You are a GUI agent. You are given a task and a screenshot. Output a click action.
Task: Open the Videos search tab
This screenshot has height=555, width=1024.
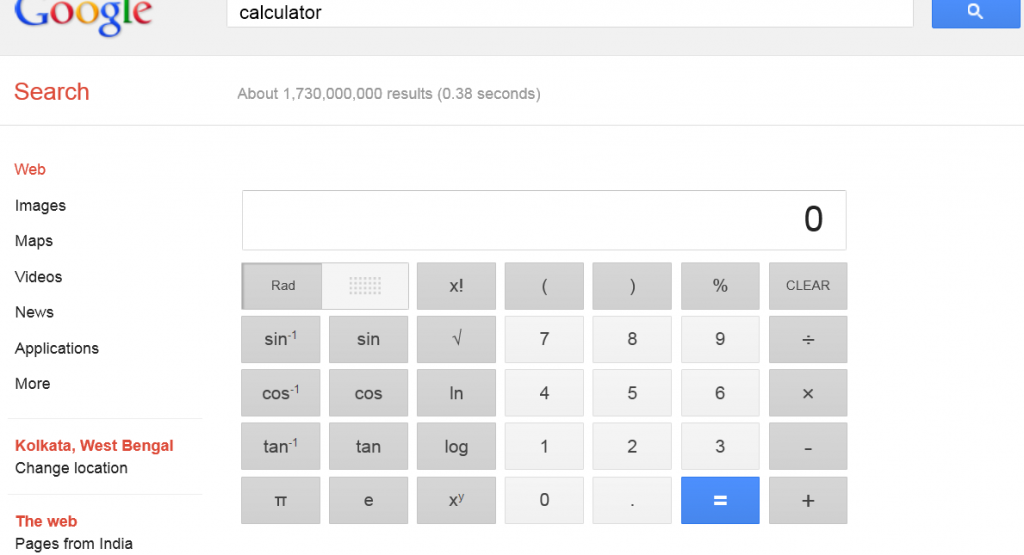coord(39,277)
